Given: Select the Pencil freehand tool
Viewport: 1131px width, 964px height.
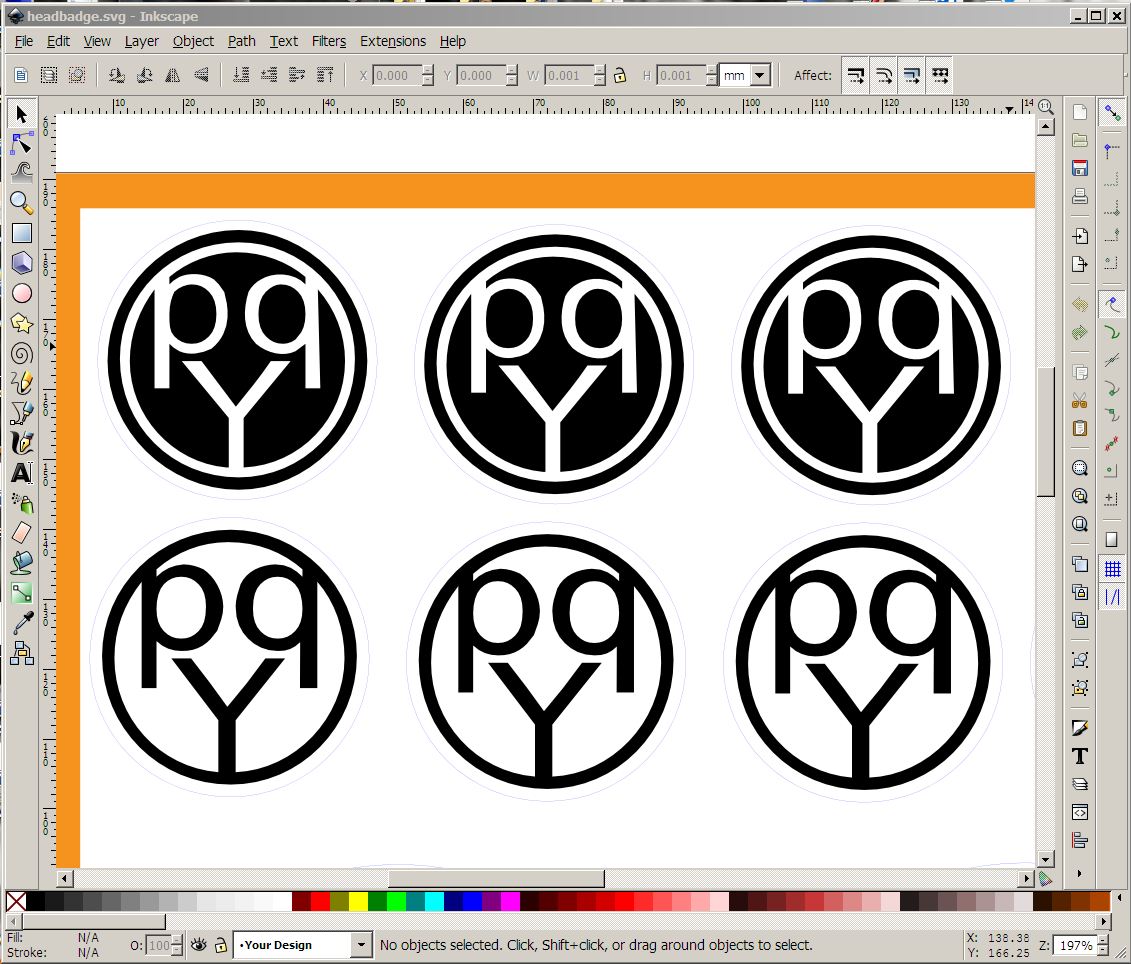Looking at the screenshot, I should pyautogui.click(x=22, y=383).
